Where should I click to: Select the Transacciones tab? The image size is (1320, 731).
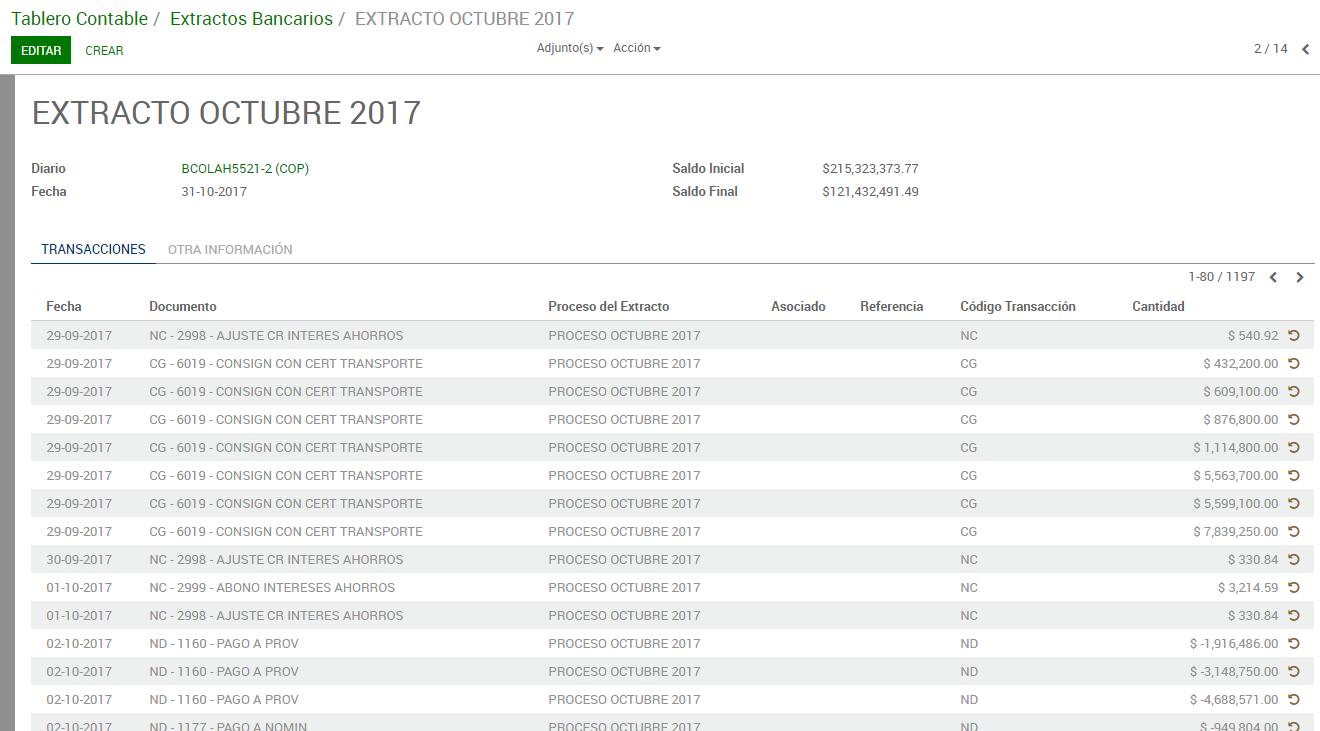(x=93, y=250)
